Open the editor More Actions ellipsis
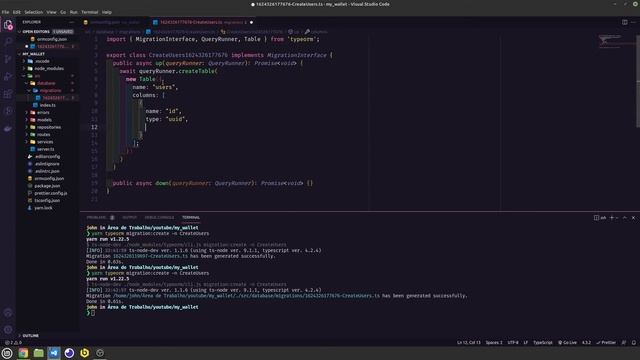This screenshot has width=640, height=360. pos(633,22)
